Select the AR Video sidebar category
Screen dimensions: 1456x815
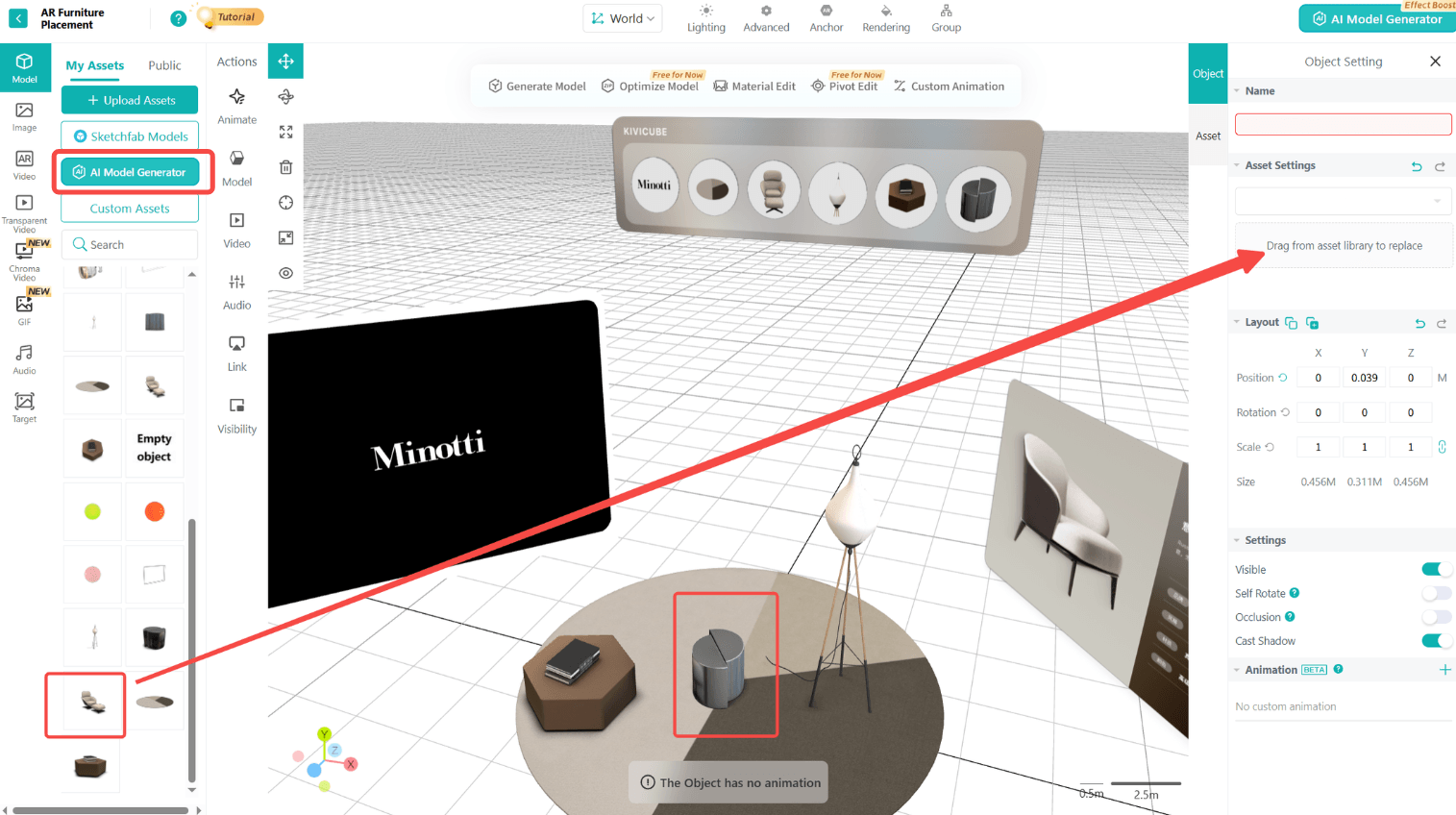coord(24,165)
